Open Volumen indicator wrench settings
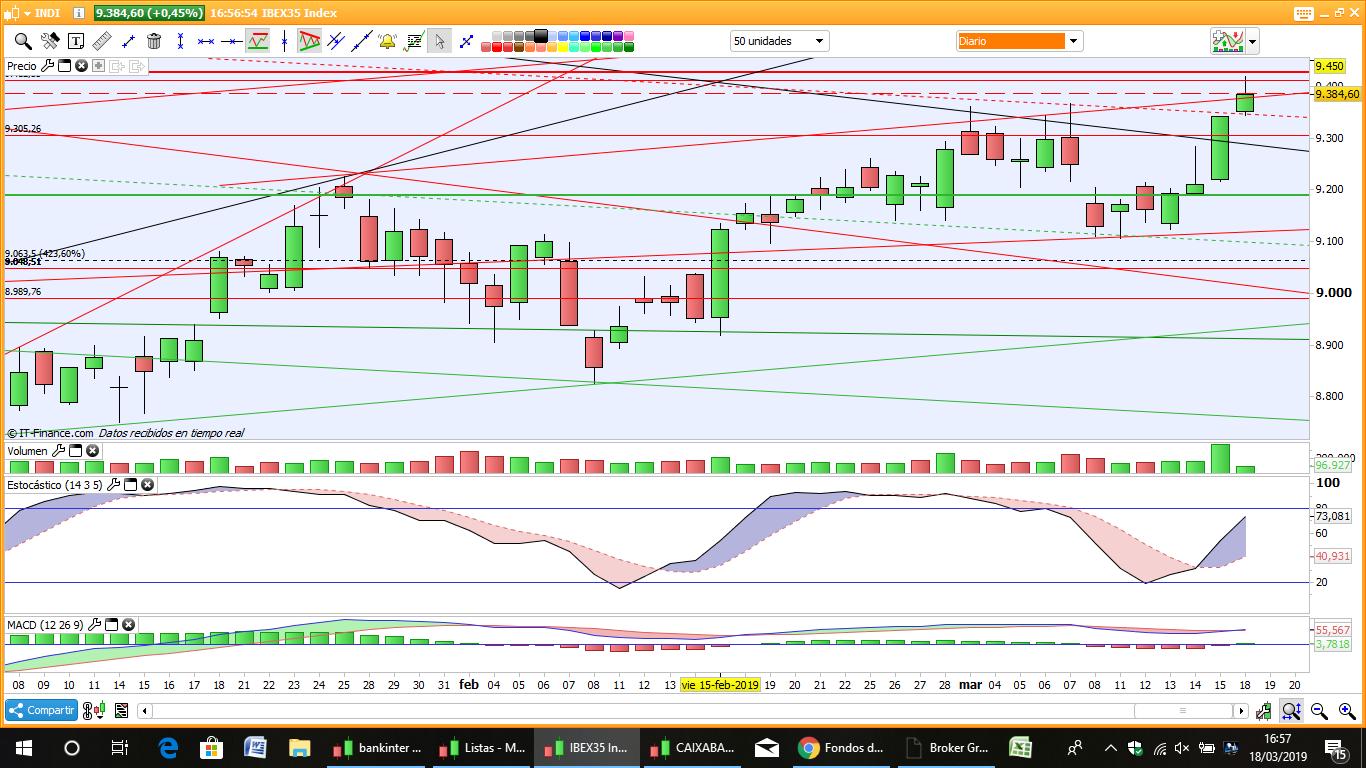This screenshot has height=768, width=1366. click(x=58, y=451)
